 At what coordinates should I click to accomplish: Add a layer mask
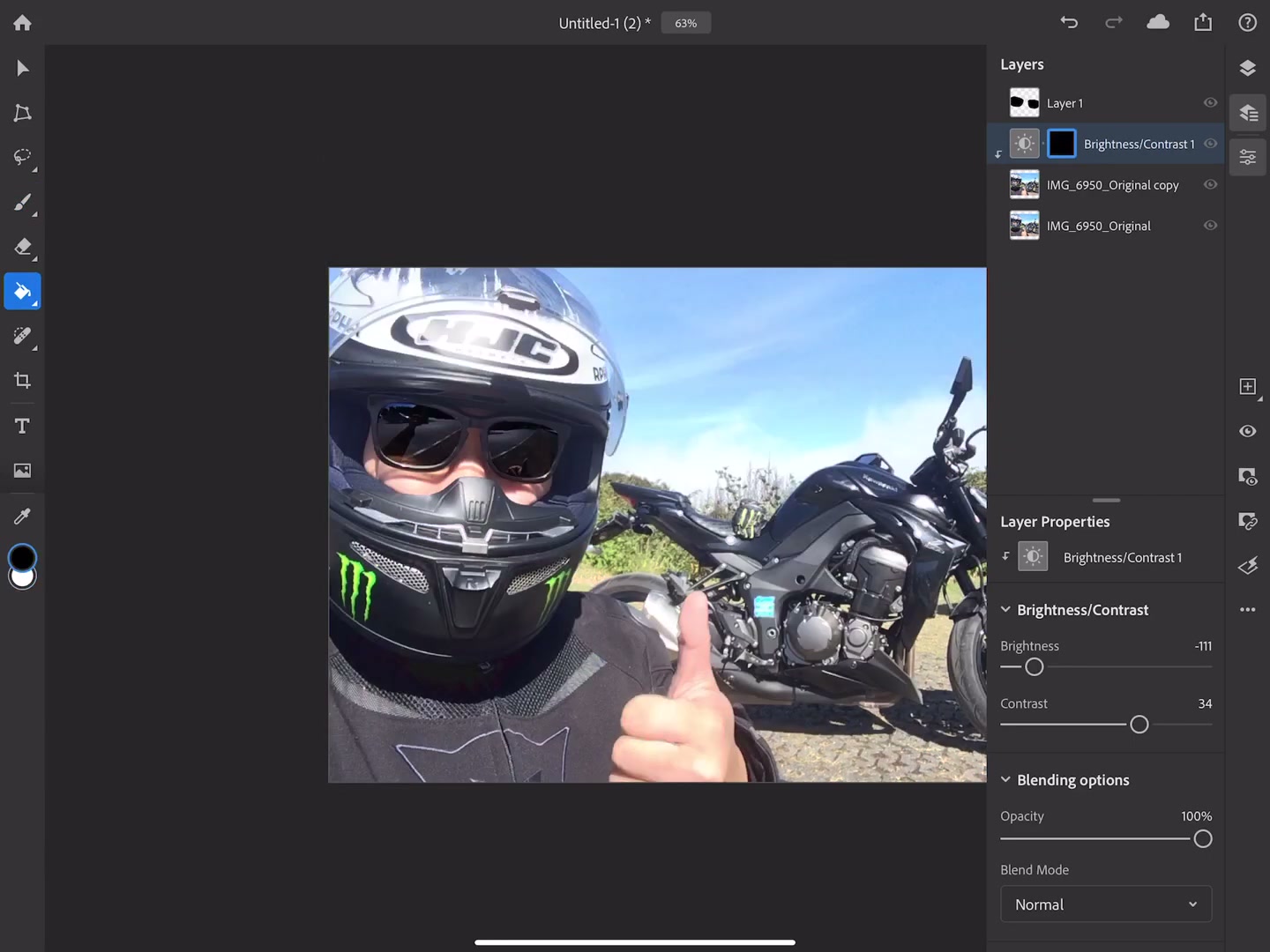1247,476
